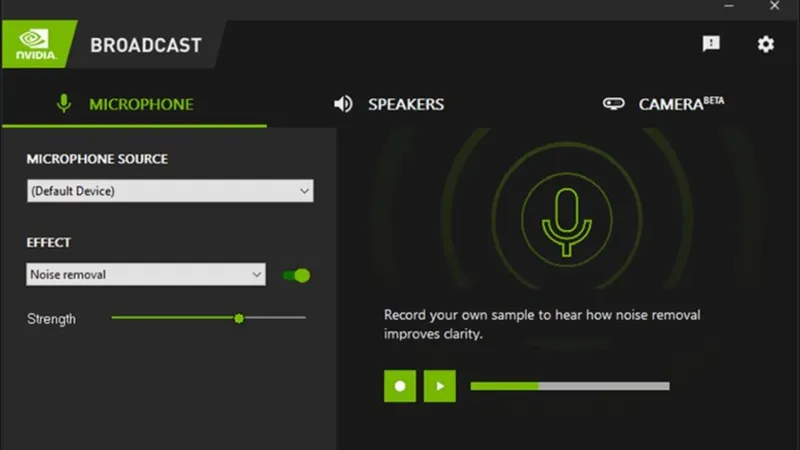Click the Strength label
This screenshot has height=450, width=800.
[x=51, y=319]
